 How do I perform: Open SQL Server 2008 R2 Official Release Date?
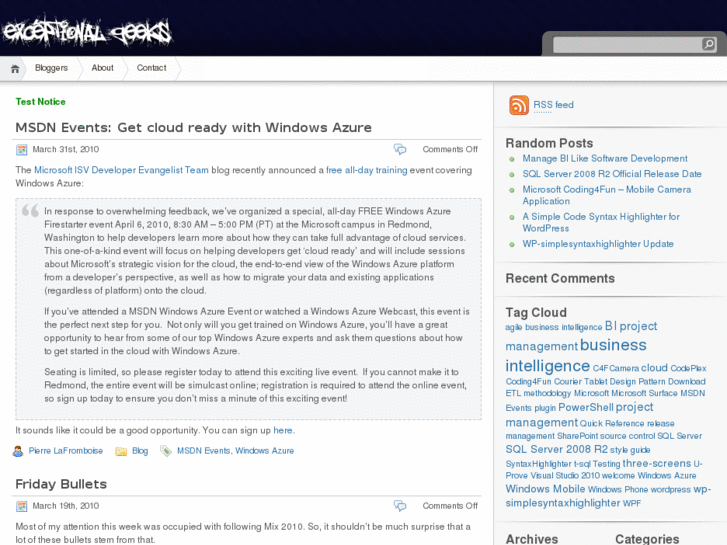point(612,174)
